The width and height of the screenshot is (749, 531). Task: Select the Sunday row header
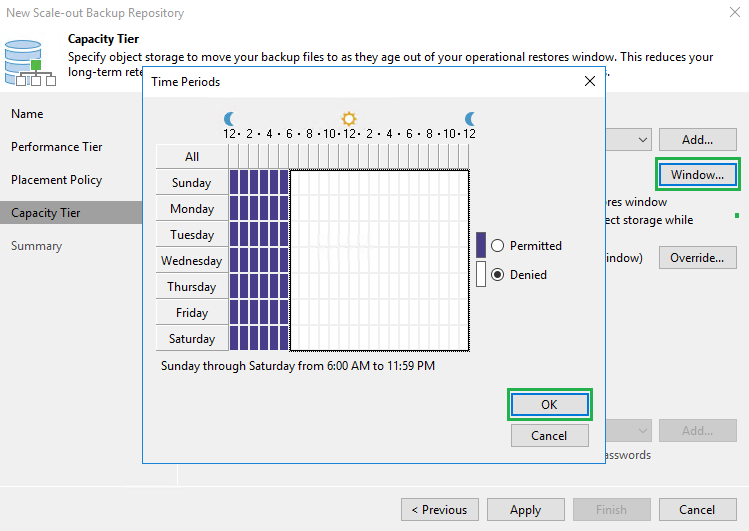click(x=192, y=183)
